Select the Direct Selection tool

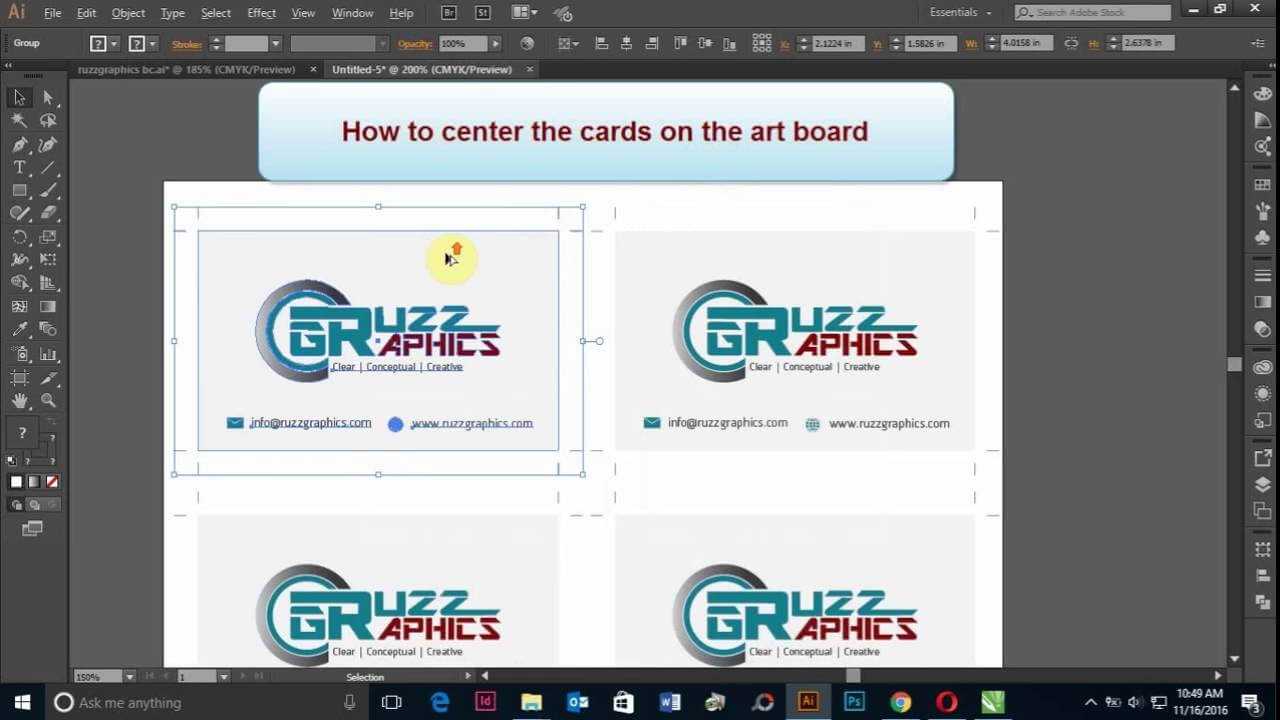click(x=48, y=97)
